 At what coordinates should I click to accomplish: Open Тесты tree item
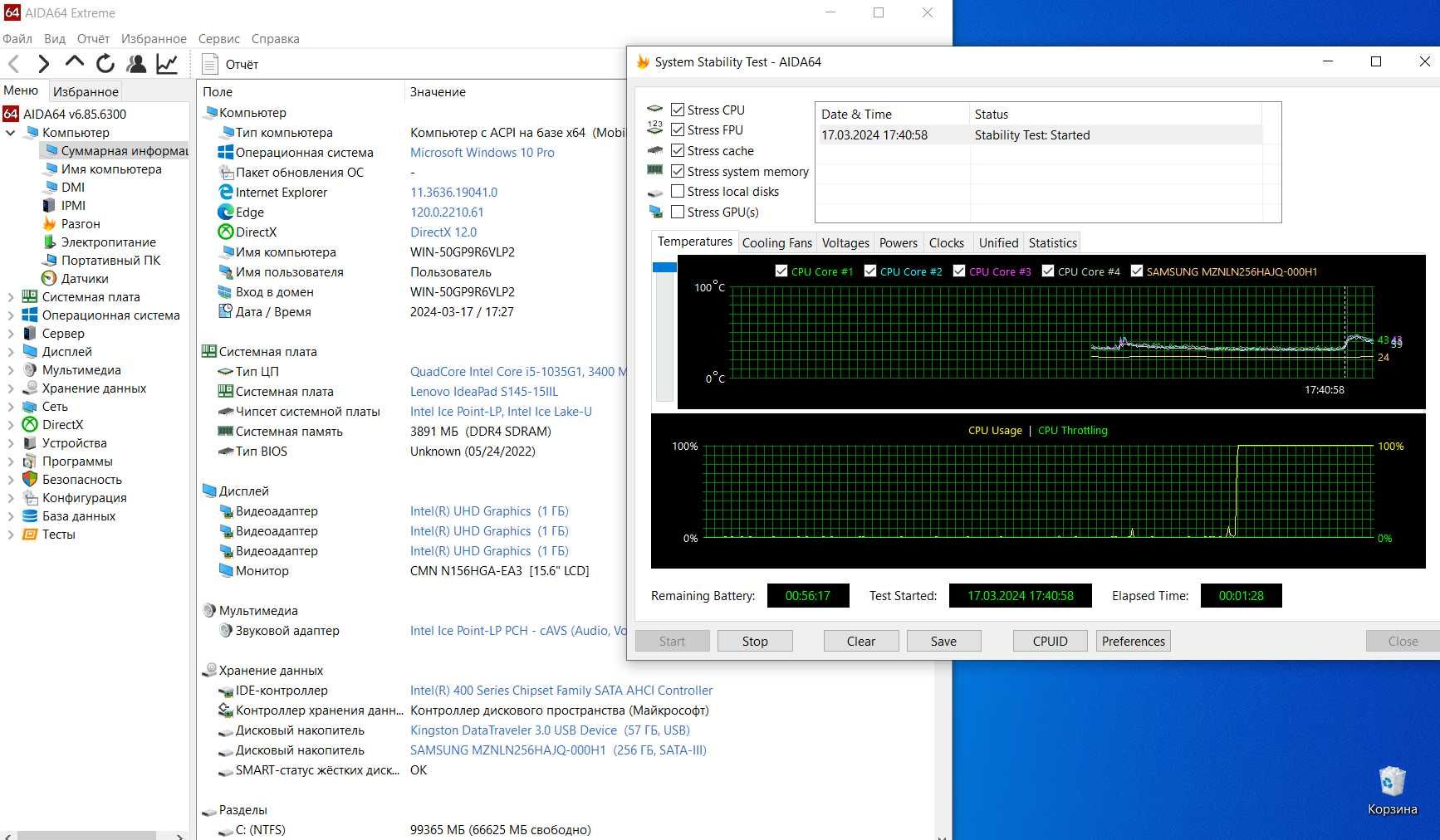(58, 535)
